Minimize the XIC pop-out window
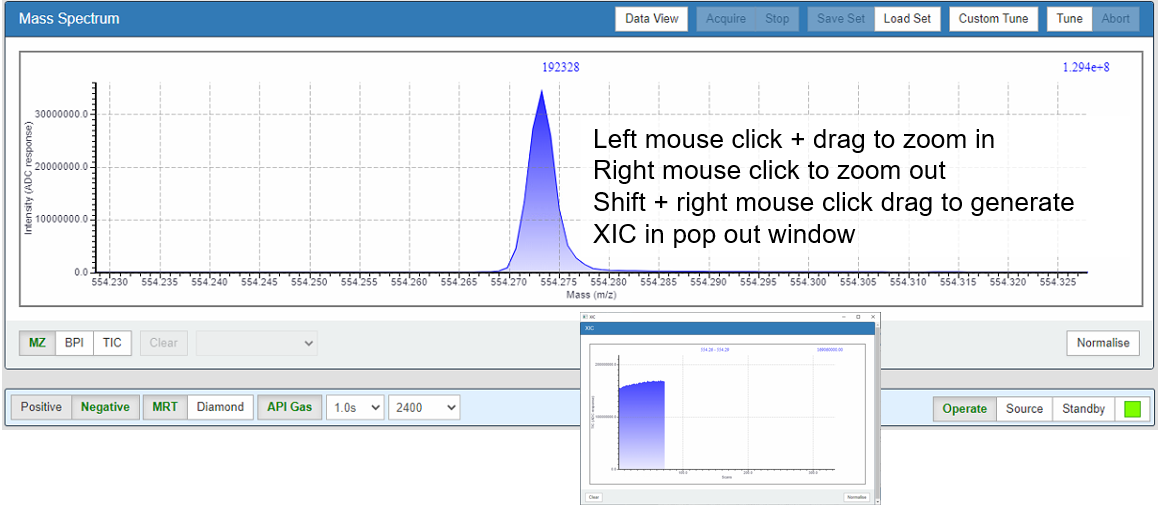Image resolution: width=1160 pixels, height=513 pixels. click(x=843, y=316)
